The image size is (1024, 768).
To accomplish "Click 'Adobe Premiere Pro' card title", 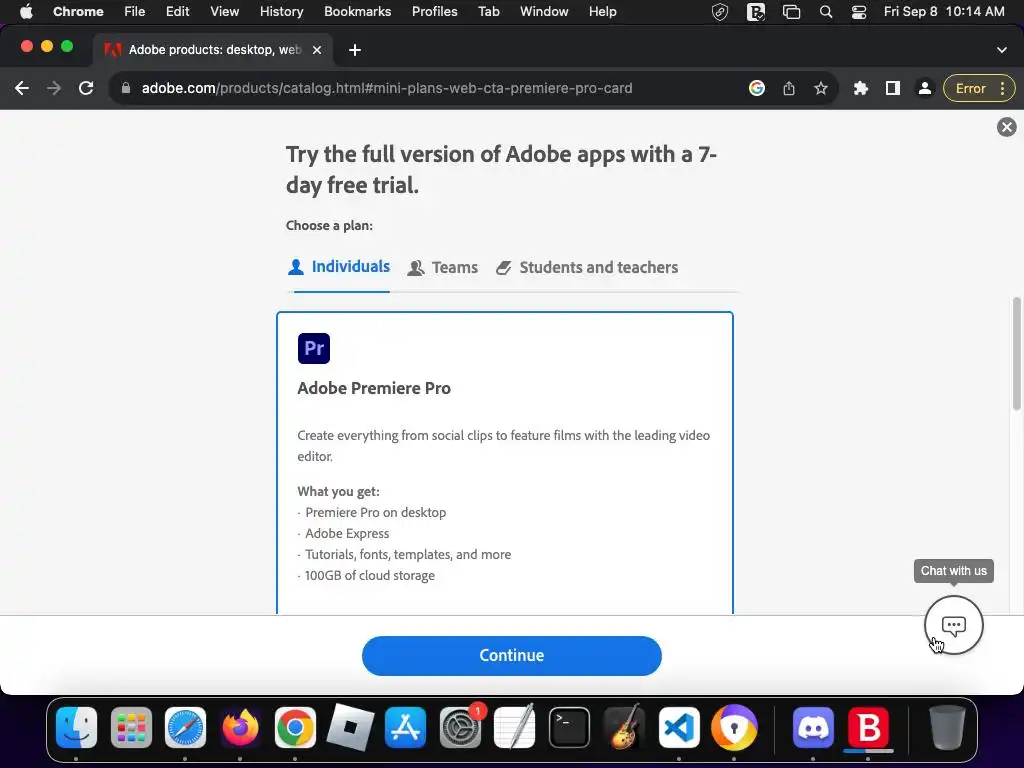I will pyautogui.click(x=374, y=388).
